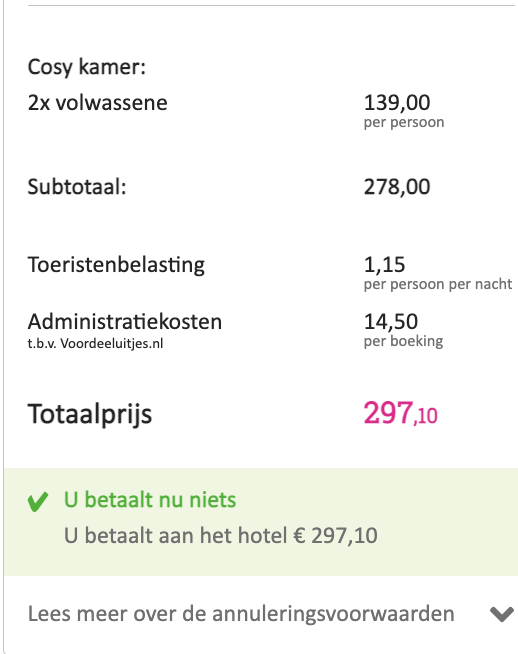Click the pink 297,10 total price

point(400,413)
